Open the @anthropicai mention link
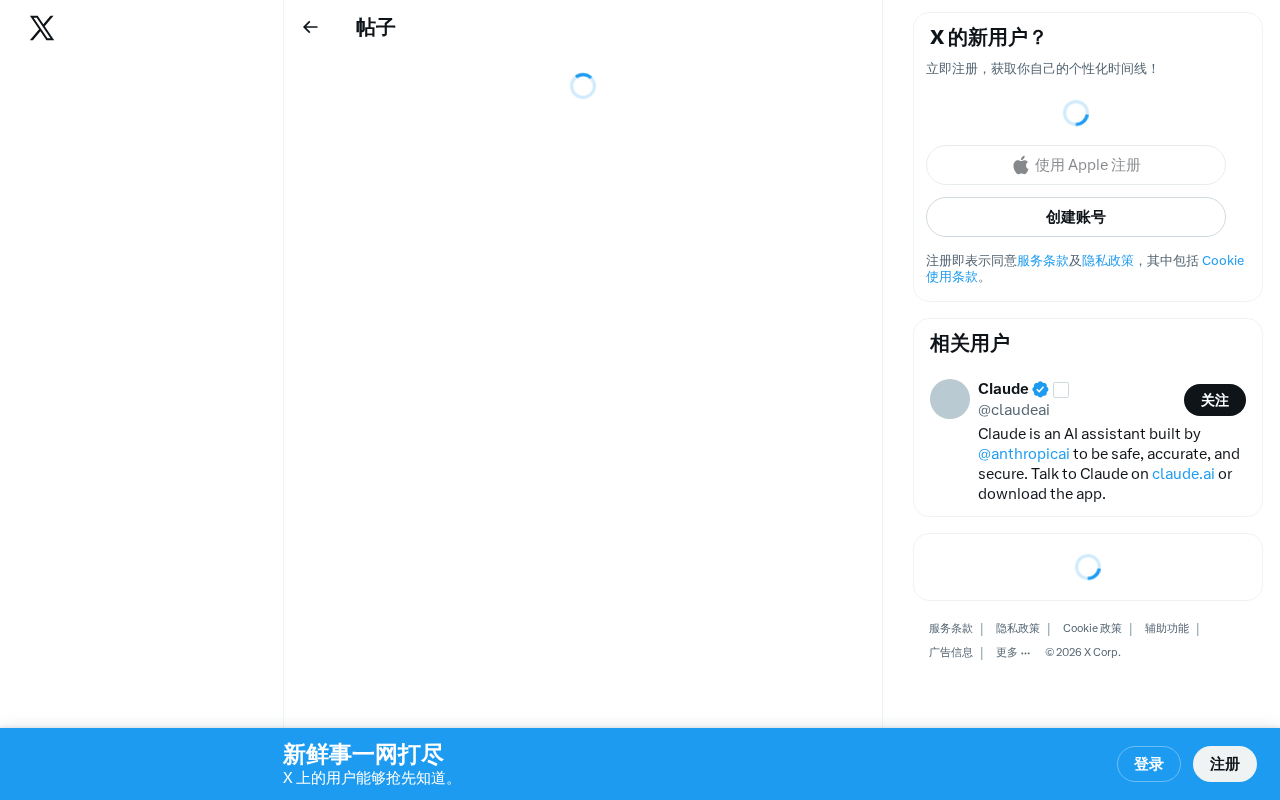1280x800 pixels. 1024,454
